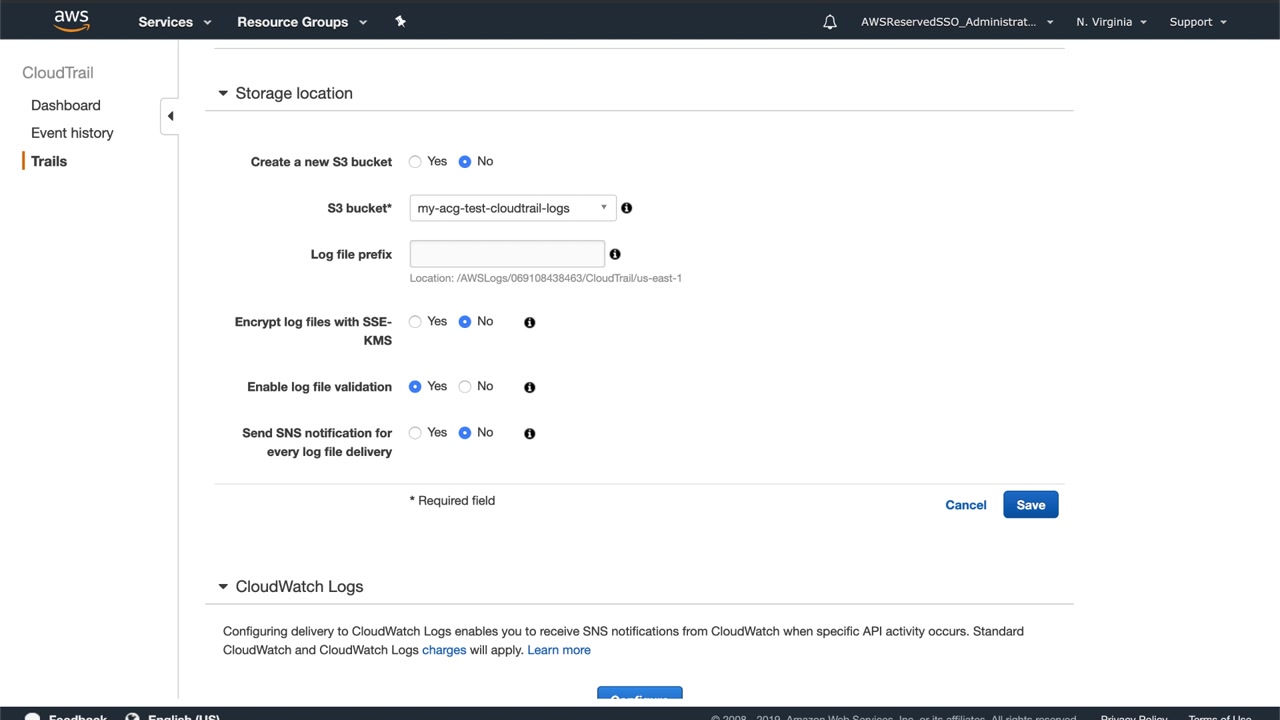This screenshot has width=1280, height=720.
Task: Click info icon beside Log file prefix
Action: pos(615,254)
